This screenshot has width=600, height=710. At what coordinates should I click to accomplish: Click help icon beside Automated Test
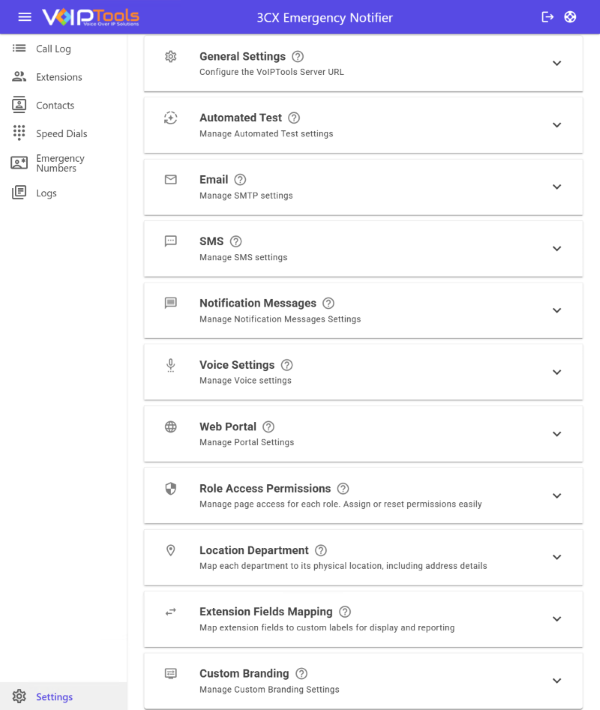(294, 118)
